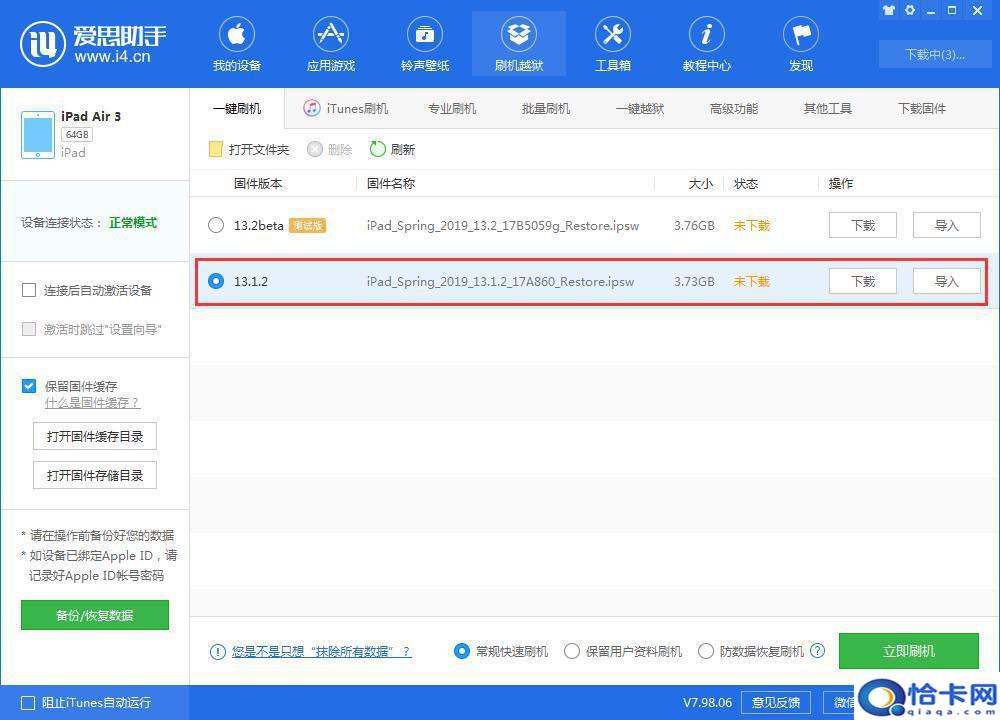Viewport: 1000px width, 720px height.
Task: Click 意见反馈 feedback button
Action: tap(776, 702)
